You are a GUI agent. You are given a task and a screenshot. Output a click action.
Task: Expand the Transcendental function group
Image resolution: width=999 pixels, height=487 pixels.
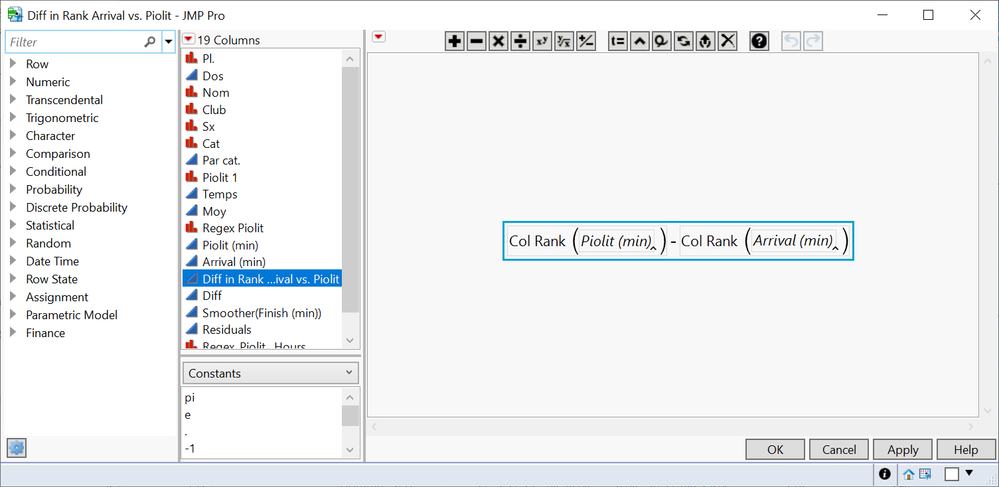pyautogui.click(x=13, y=99)
